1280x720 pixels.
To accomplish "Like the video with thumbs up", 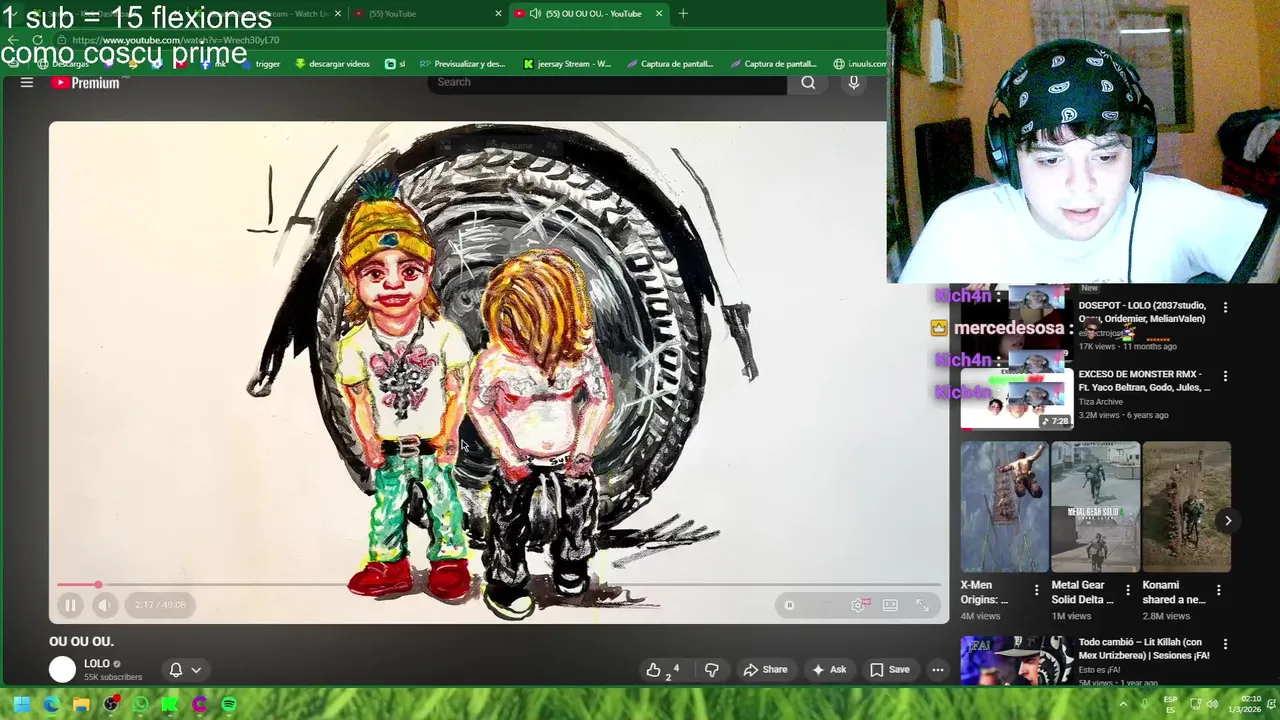I will 663,670.
